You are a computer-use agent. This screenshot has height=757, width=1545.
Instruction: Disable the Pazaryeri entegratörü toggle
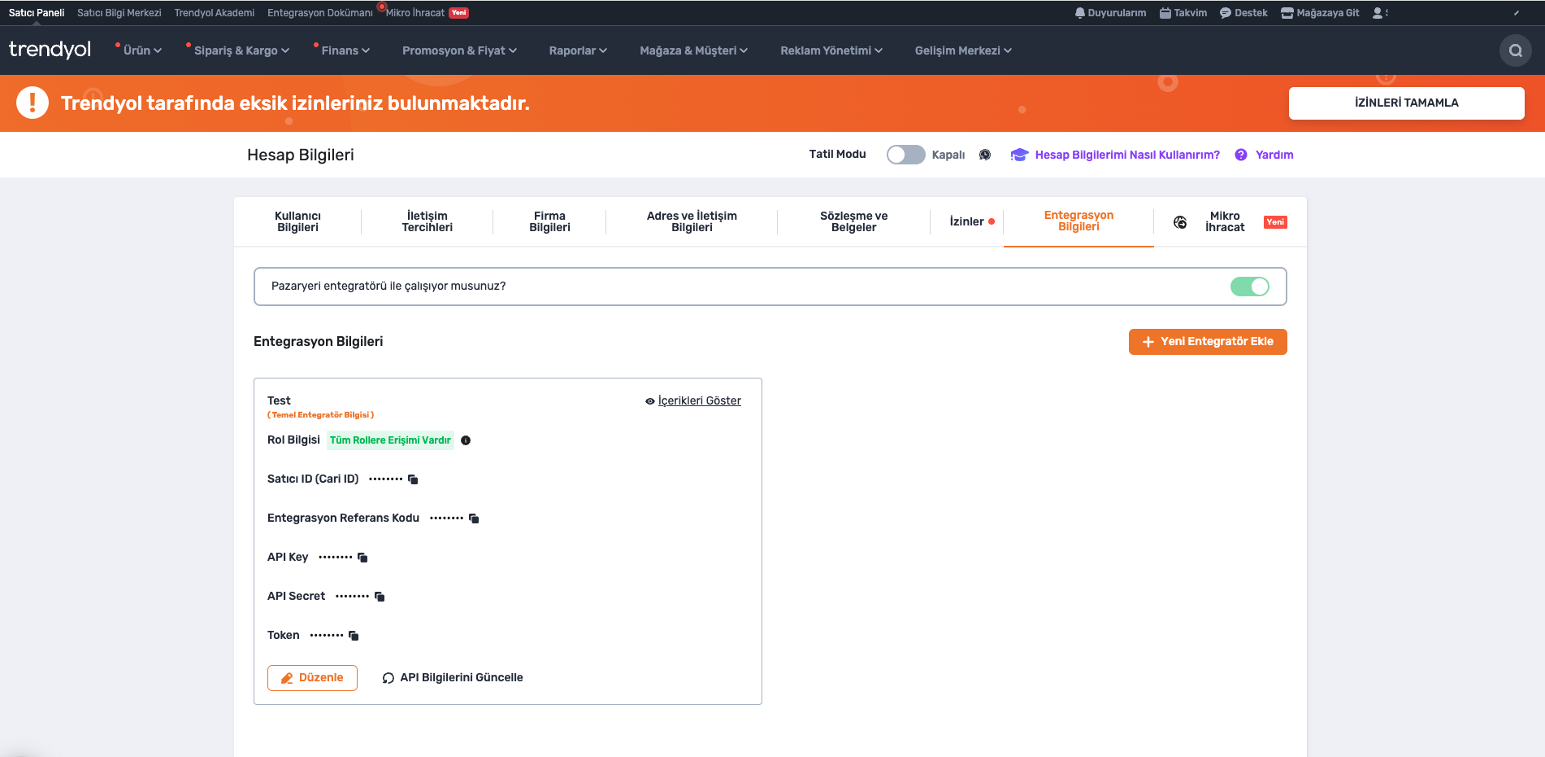coord(1250,286)
